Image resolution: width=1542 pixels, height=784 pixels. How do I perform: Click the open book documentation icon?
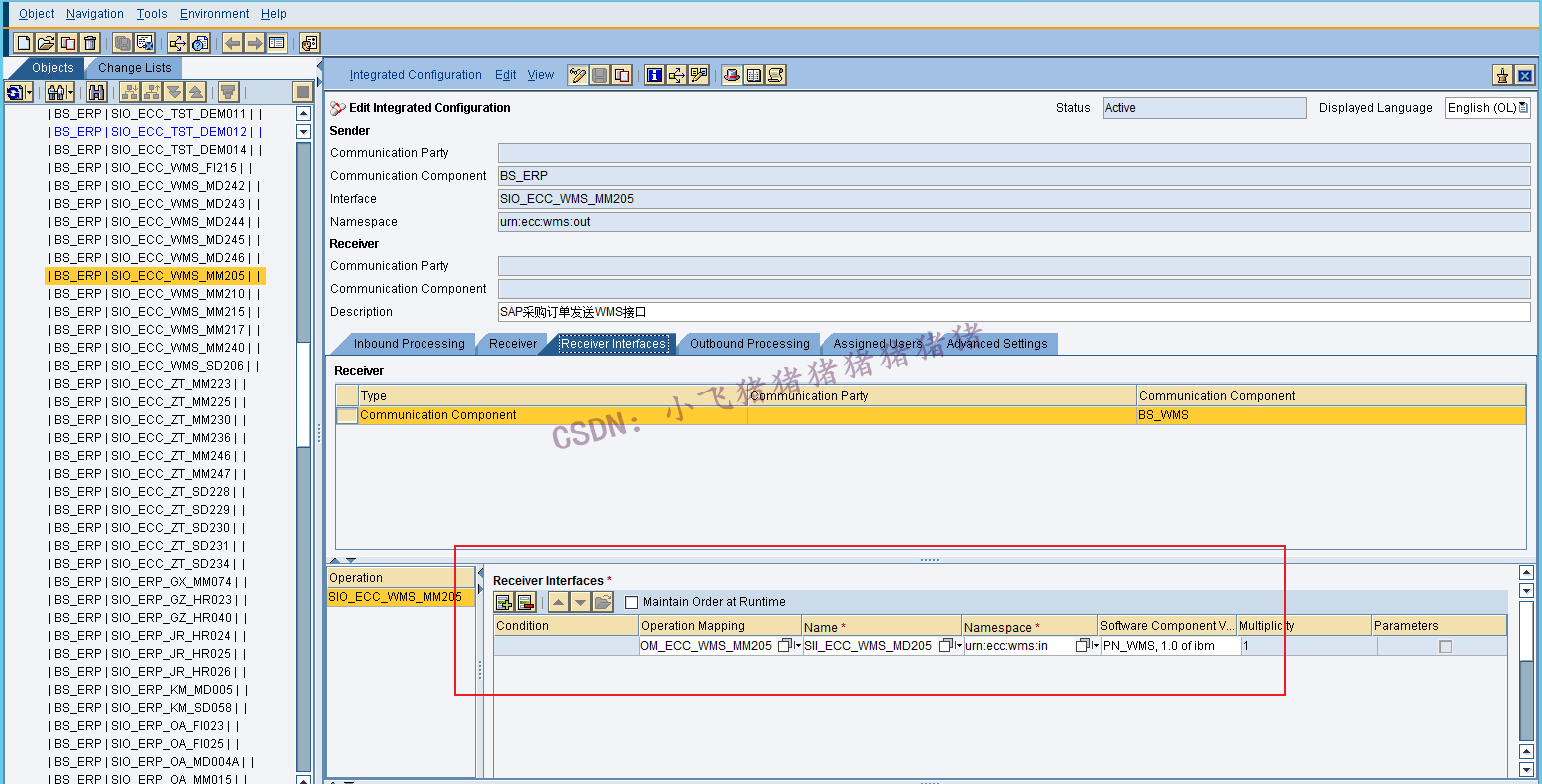pyautogui.click(x=754, y=75)
